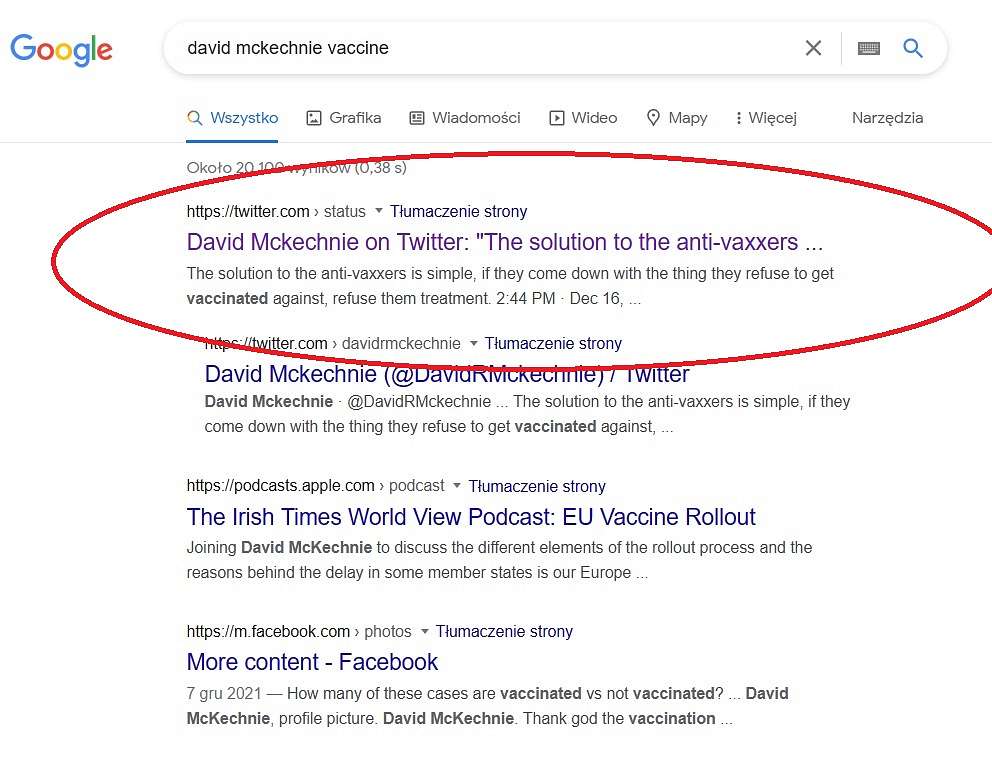
Task: Open the on-screen keyboard icon
Action: [x=869, y=48]
